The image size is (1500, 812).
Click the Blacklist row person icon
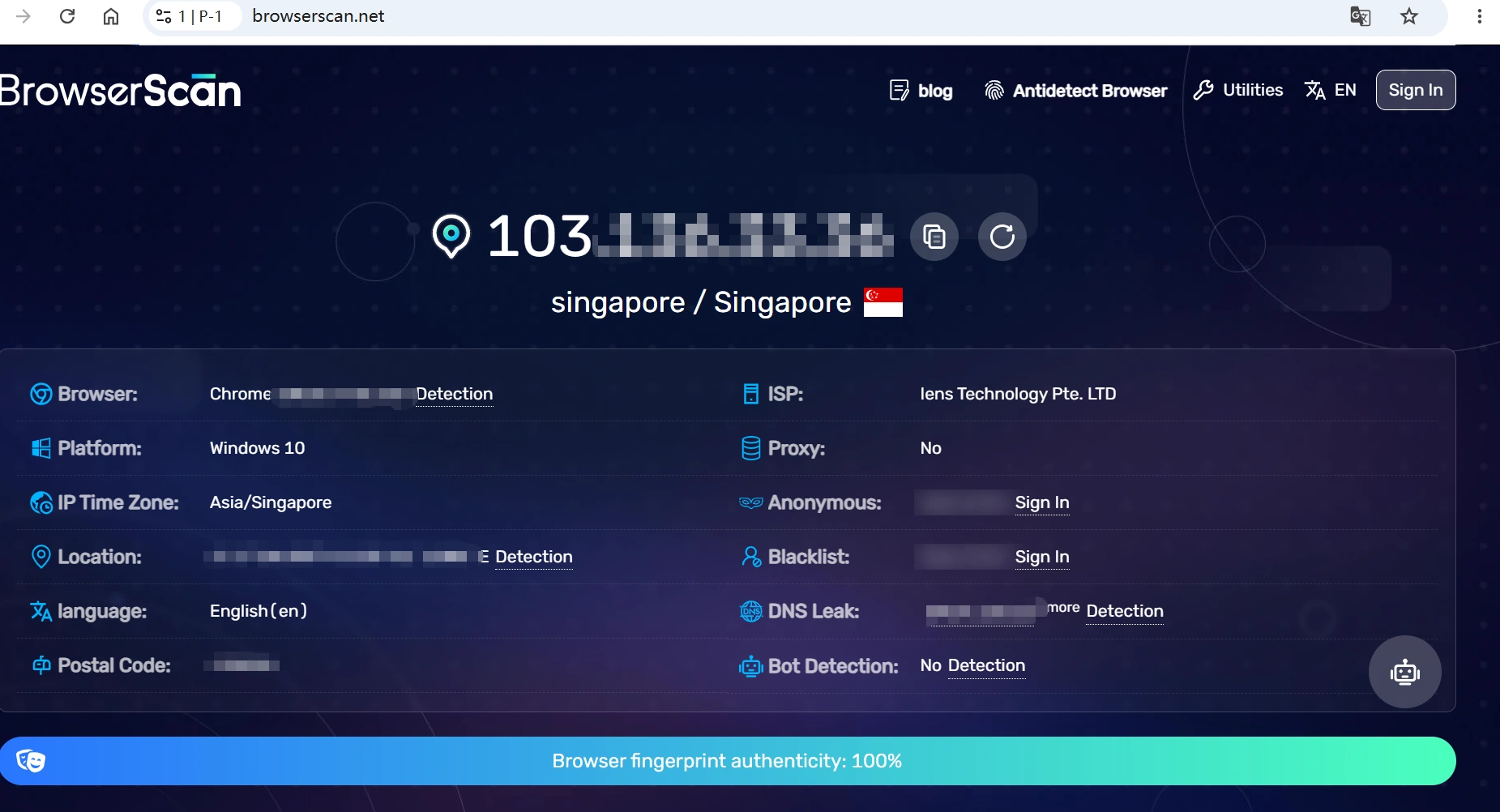click(751, 557)
